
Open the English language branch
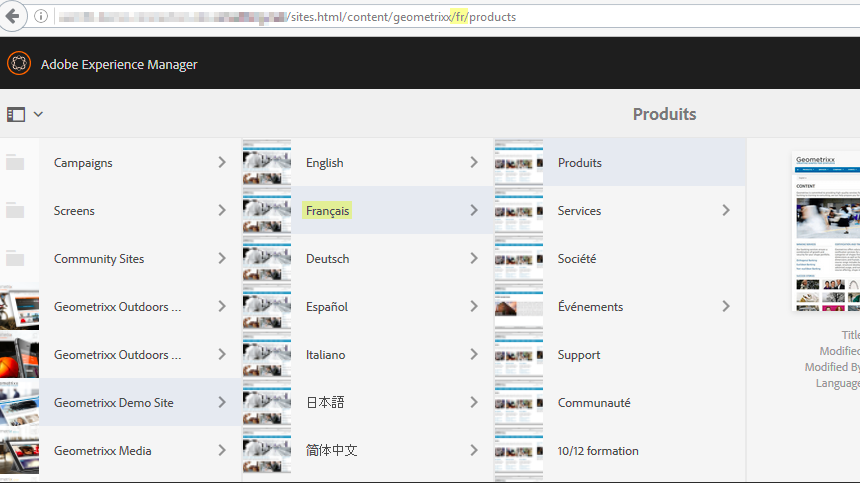[325, 163]
